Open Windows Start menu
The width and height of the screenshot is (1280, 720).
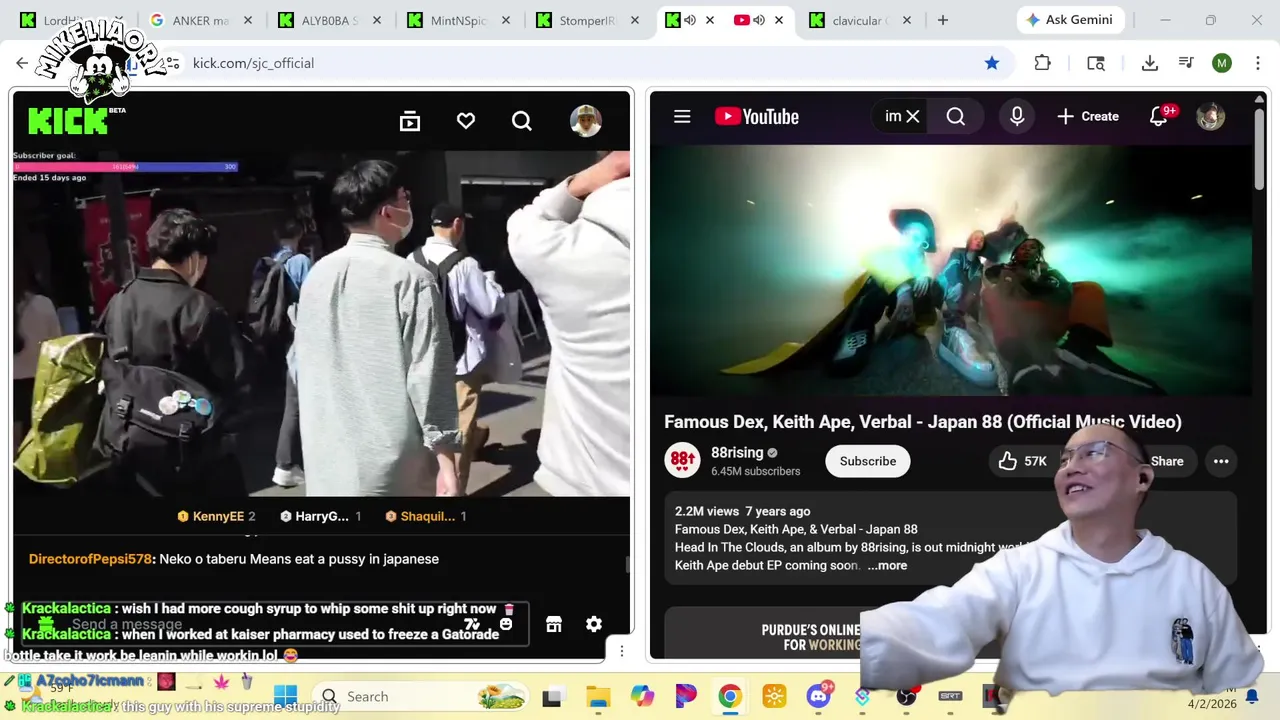pyautogui.click(x=285, y=696)
